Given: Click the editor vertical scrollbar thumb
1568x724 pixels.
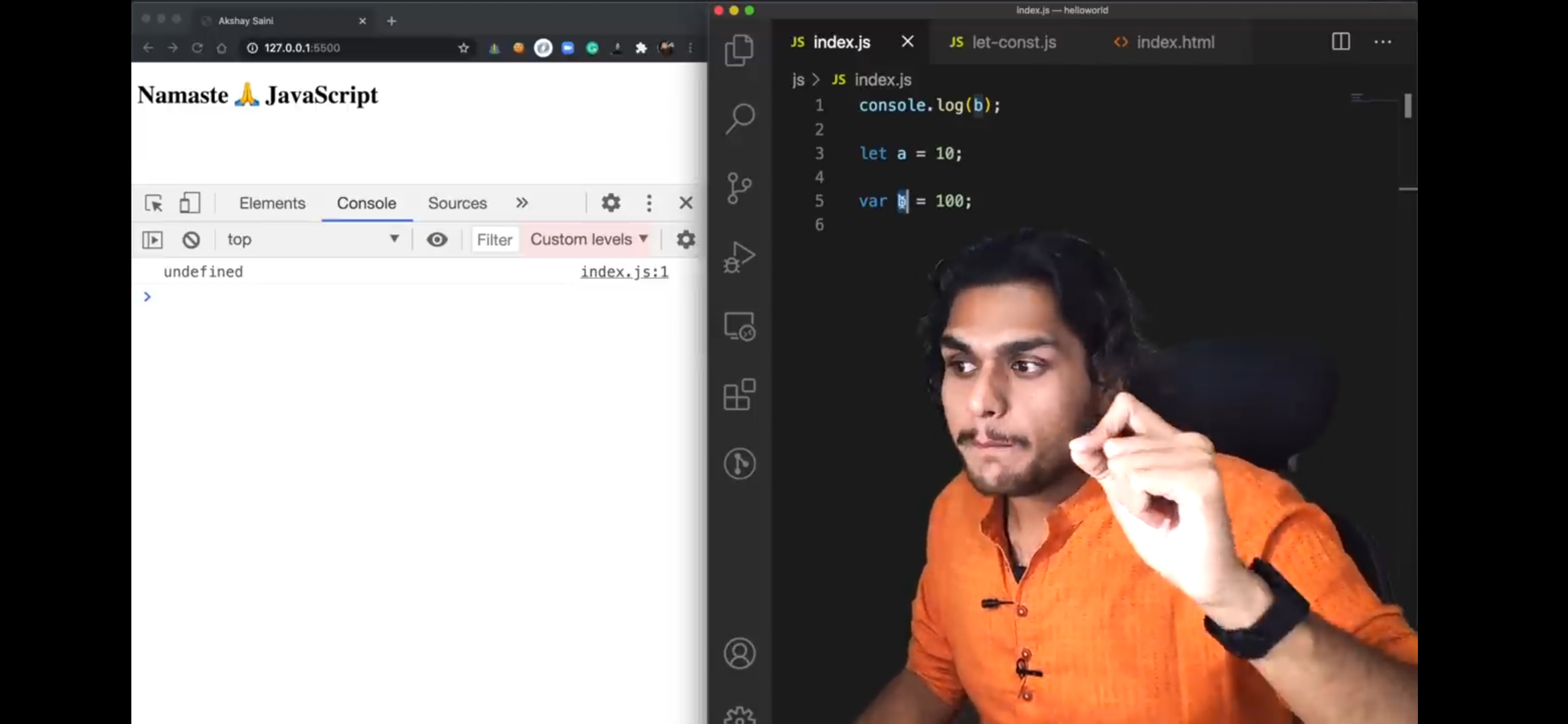Looking at the screenshot, I should (x=1408, y=106).
